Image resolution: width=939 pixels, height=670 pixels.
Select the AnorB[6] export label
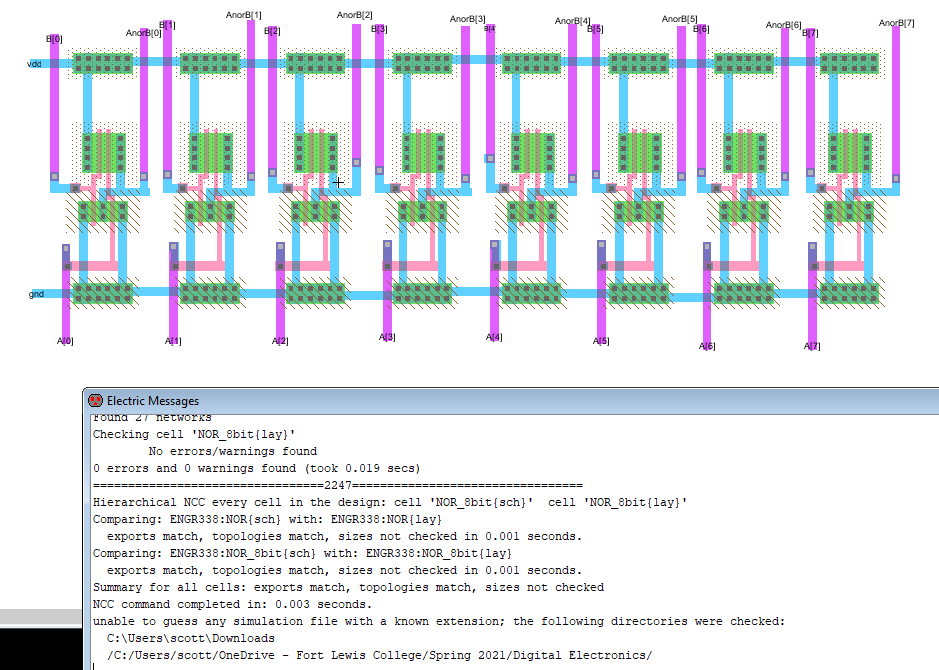point(784,25)
